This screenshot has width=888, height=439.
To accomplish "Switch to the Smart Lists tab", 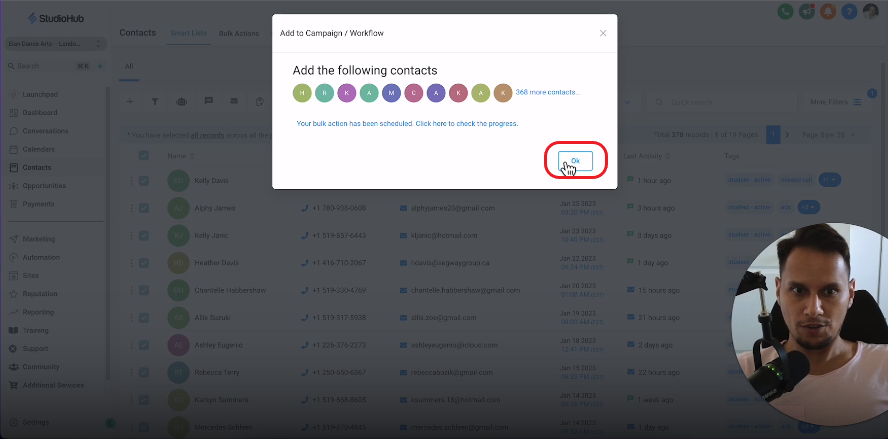I will pyautogui.click(x=189, y=33).
